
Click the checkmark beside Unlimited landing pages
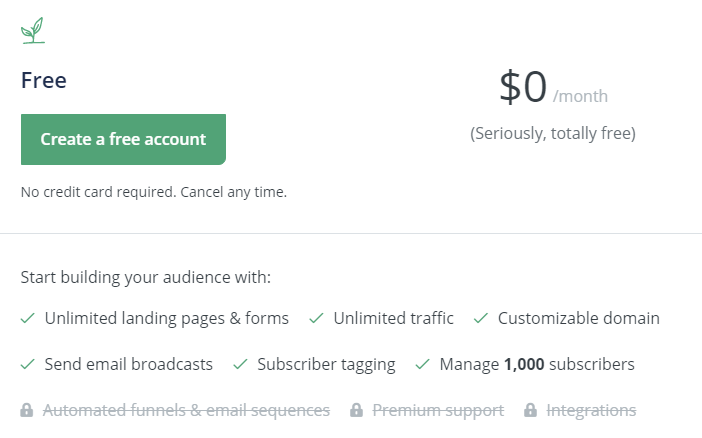[x=28, y=319]
